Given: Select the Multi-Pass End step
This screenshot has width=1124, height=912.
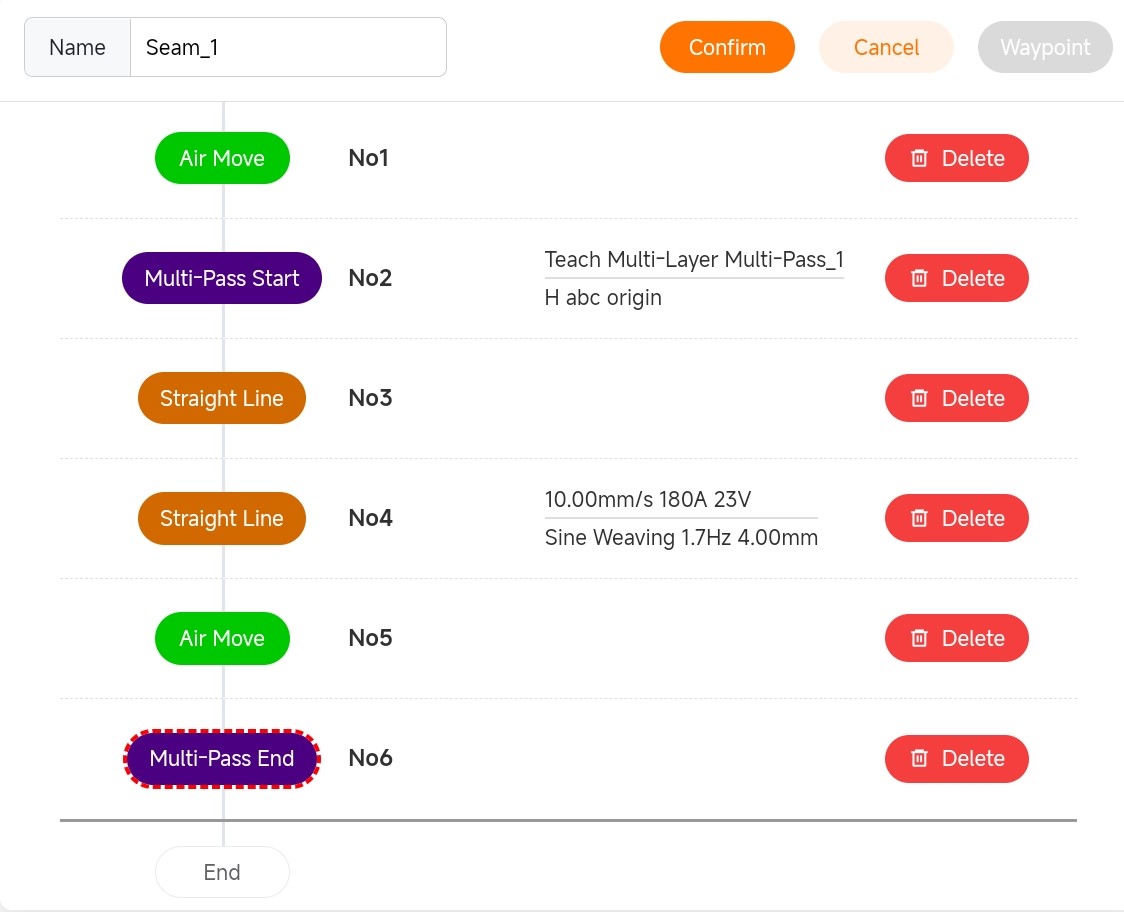Looking at the screenshot, I should [222, 758].
